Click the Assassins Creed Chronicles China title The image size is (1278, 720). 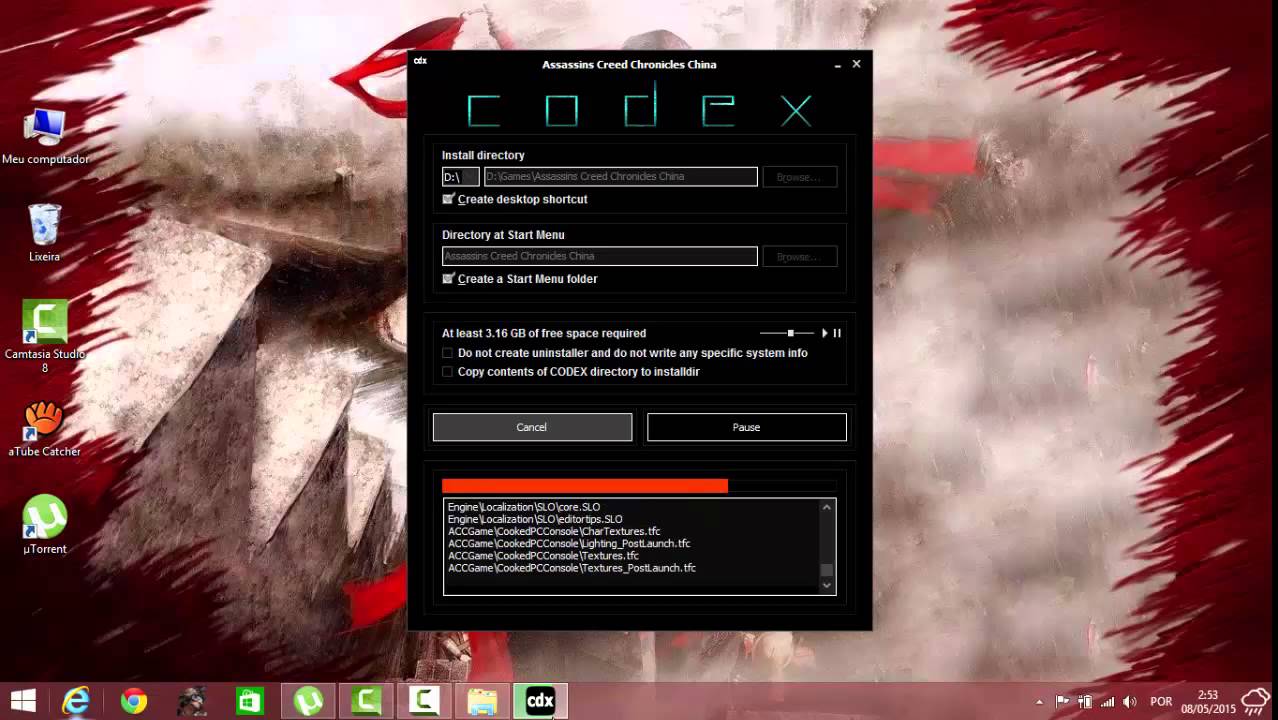[629, 64]
